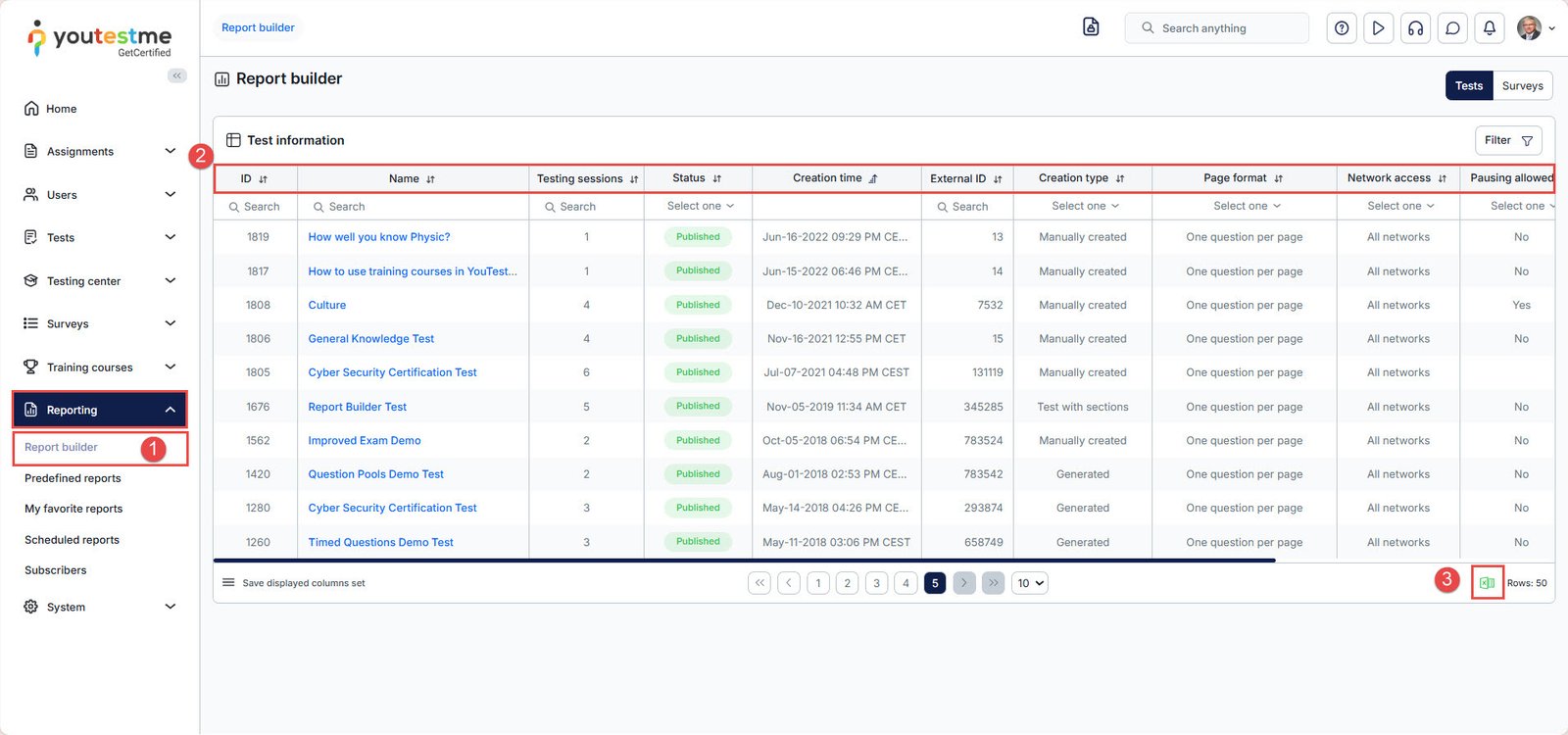This screenshot has width=1568, height=735.
Task: Open Predefined reports in sidebar
Action: pos(73,478)
